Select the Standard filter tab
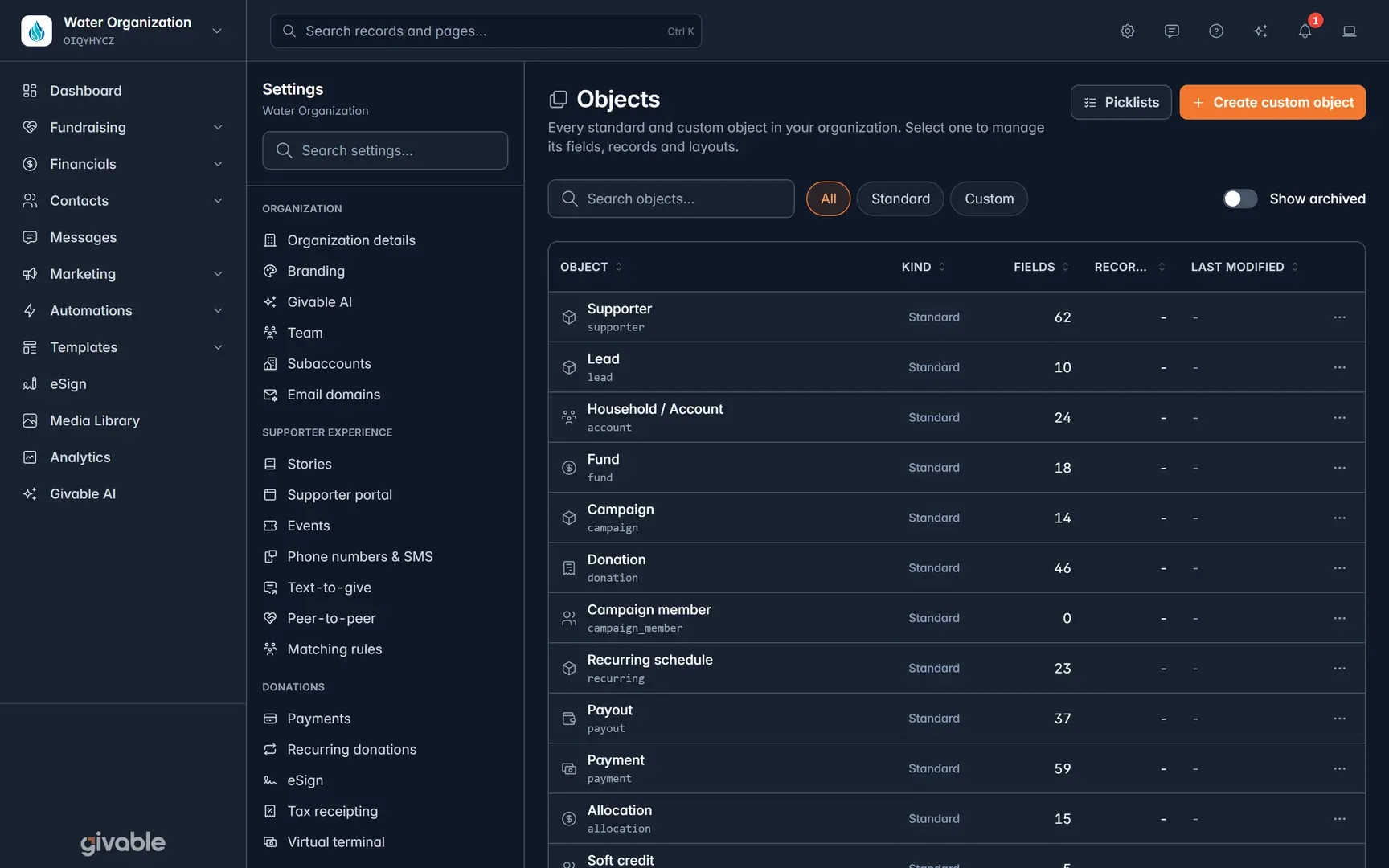1389x868 pixels. (x=900, y=199)
